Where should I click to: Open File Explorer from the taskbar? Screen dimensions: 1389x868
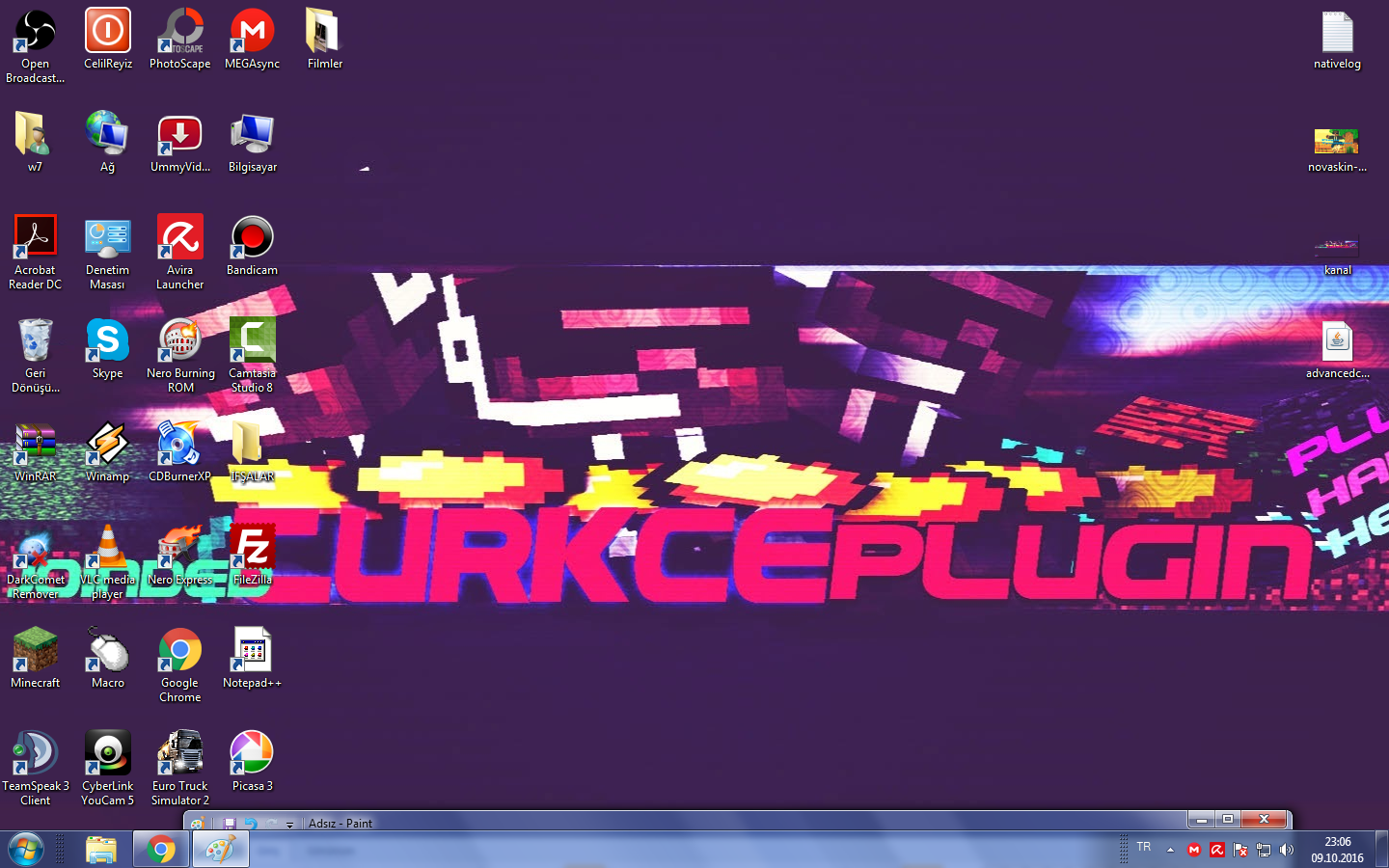pyautogui.click(x=100, y=850)
